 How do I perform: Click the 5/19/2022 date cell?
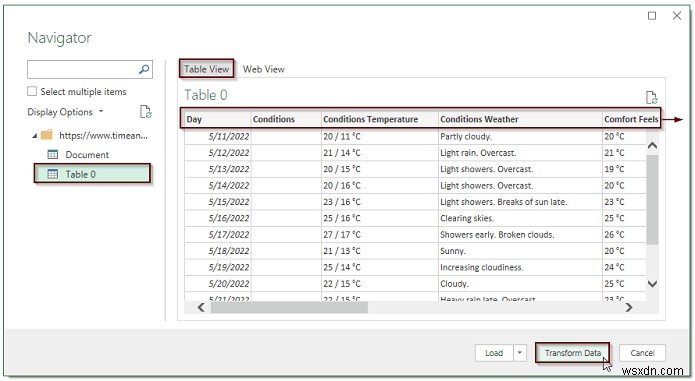(218, 268)
